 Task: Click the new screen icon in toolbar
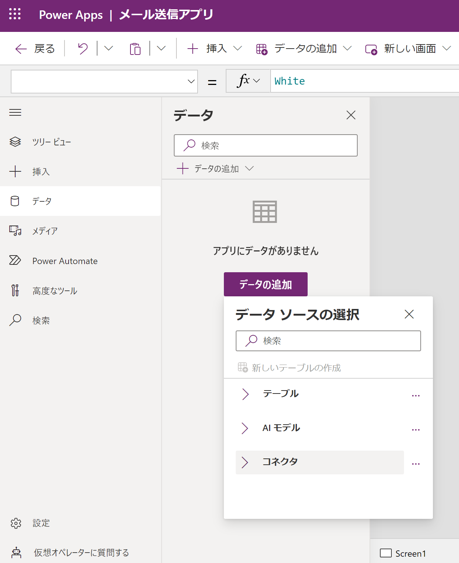371,49
